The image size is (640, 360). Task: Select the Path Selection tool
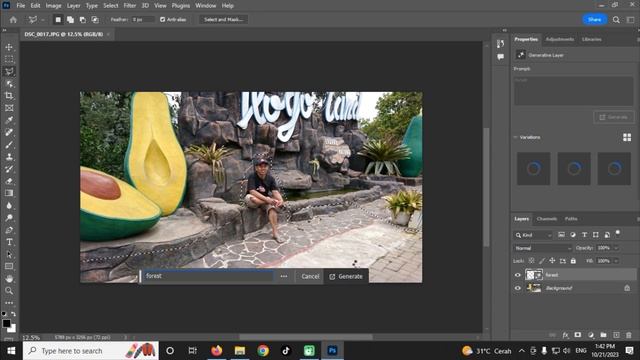click(x=9, y=254)
